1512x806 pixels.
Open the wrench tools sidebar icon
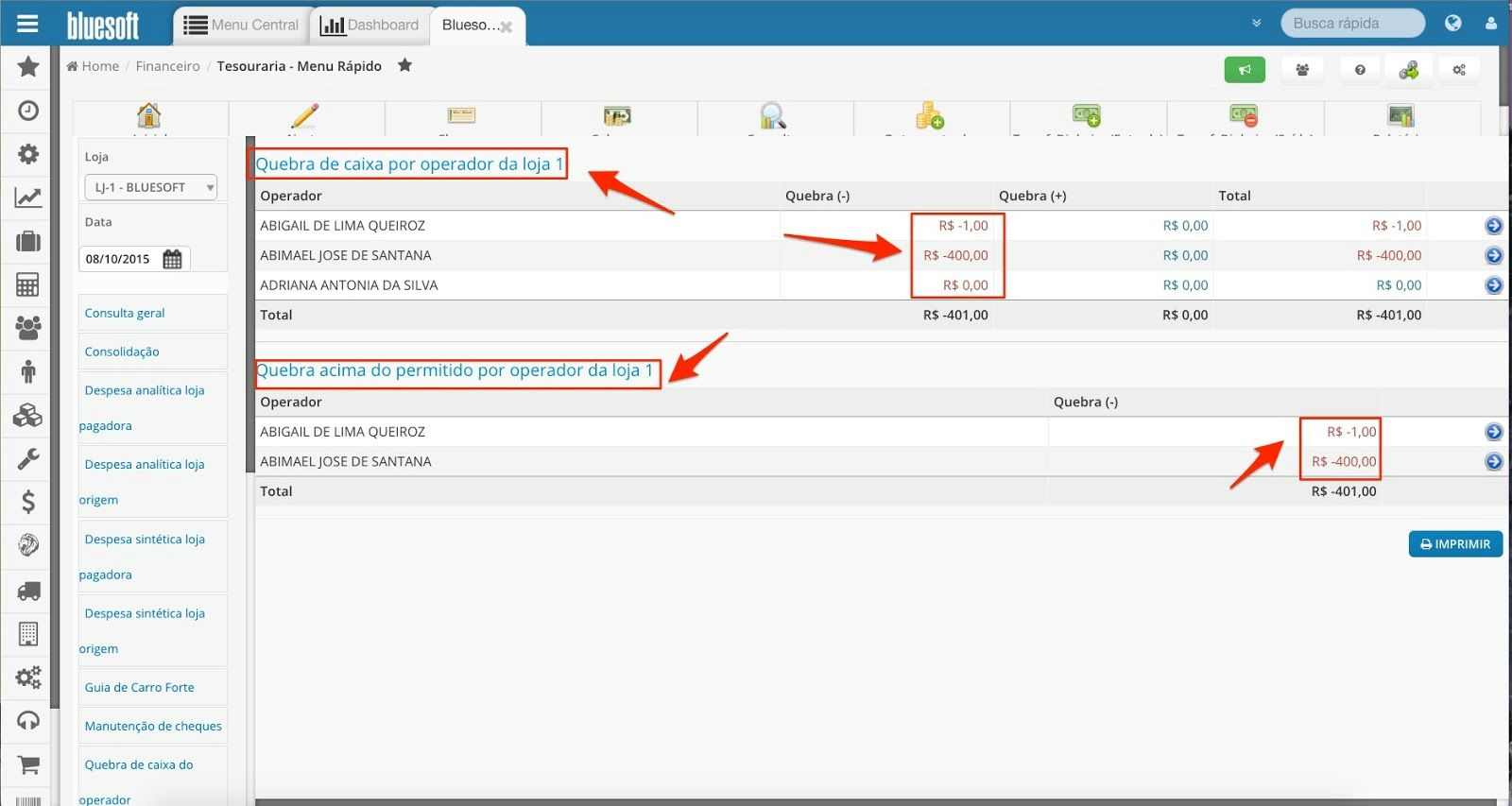click(28, 458)
